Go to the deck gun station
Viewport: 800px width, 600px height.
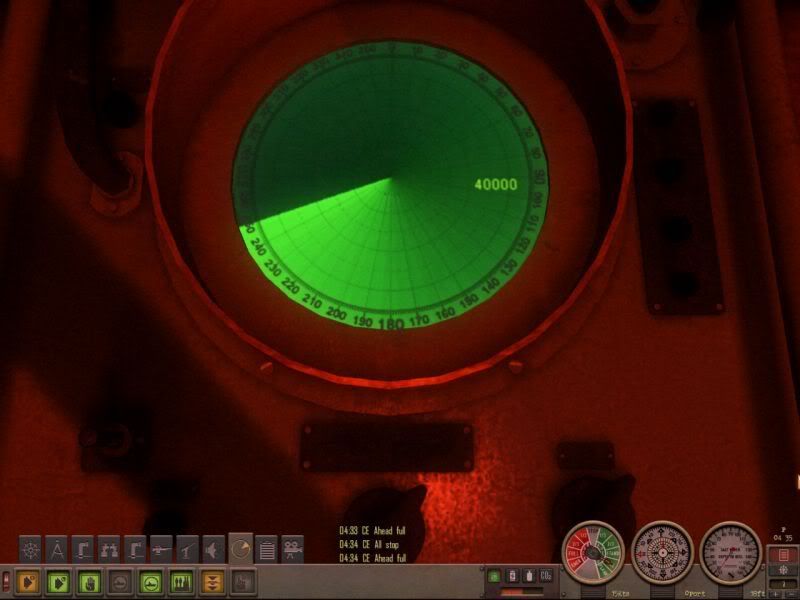(161, 550)
